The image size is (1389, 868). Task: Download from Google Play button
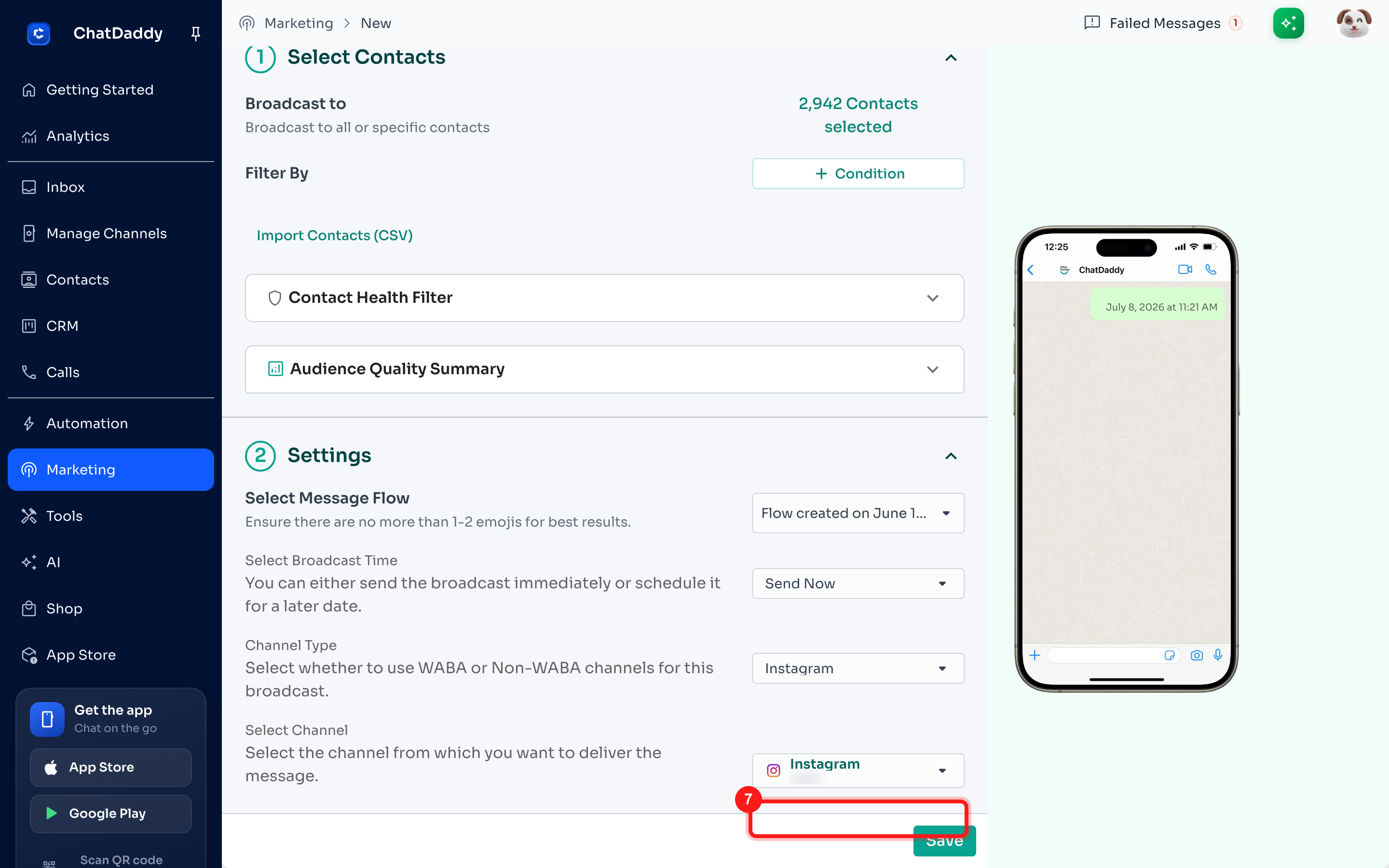(111, 814)
